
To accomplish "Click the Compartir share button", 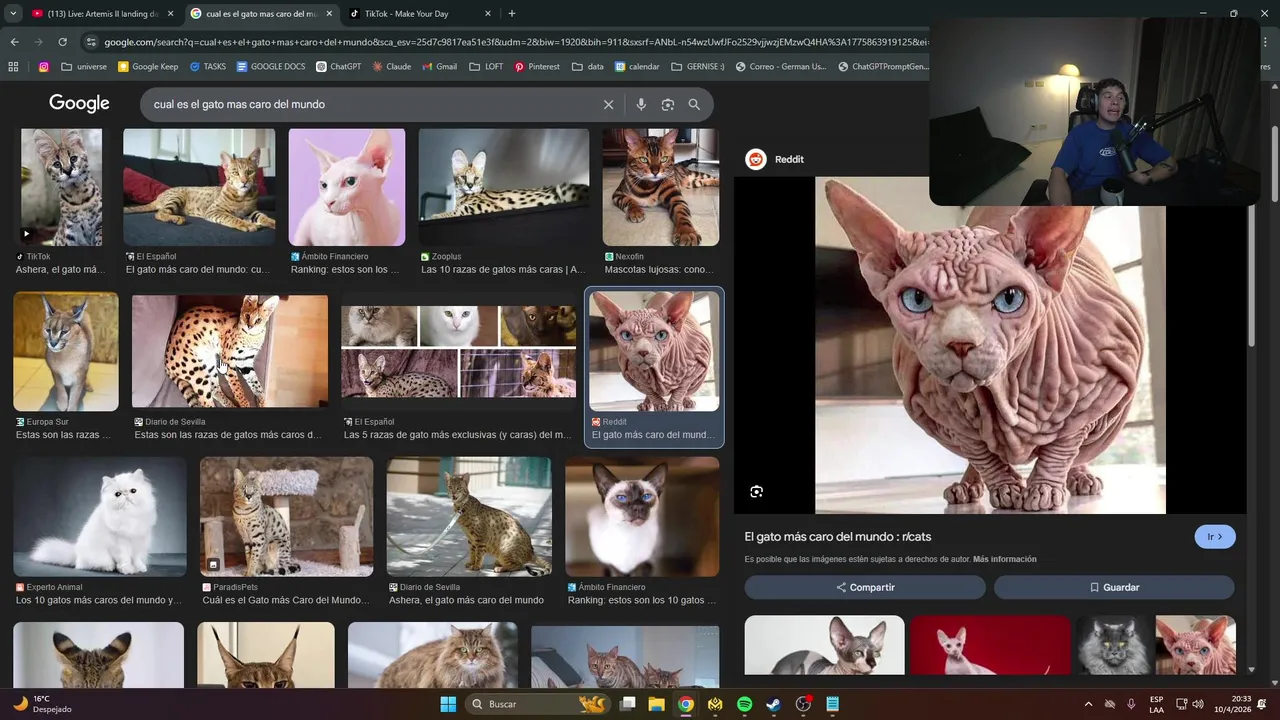I will click(x=865, y=587).
